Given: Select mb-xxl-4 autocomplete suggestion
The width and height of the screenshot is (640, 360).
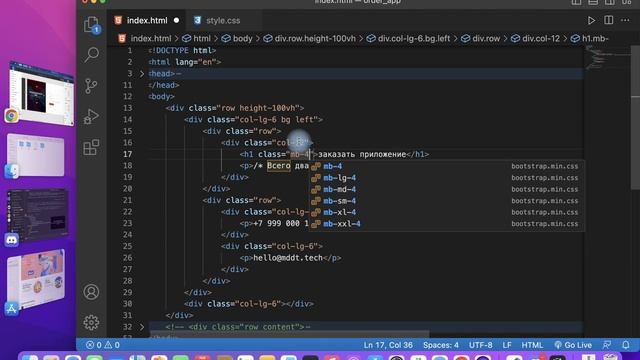Looking at the screenshot, I should click(446, 224).
